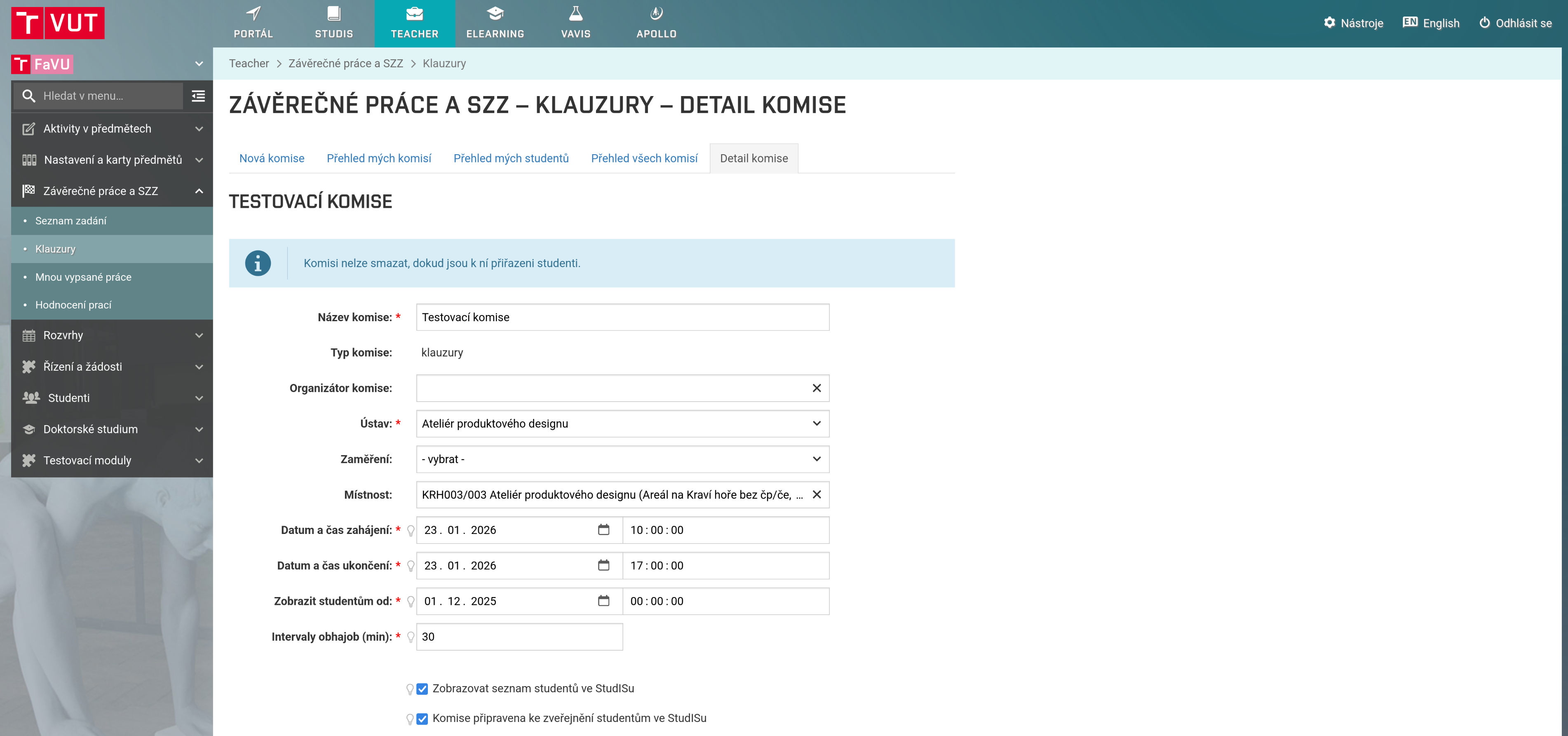This screenshot has width=1568, height=736.
Task: Collapse Závěrečné práce a SZZ section chevron
Action: [x=199, y=190]
